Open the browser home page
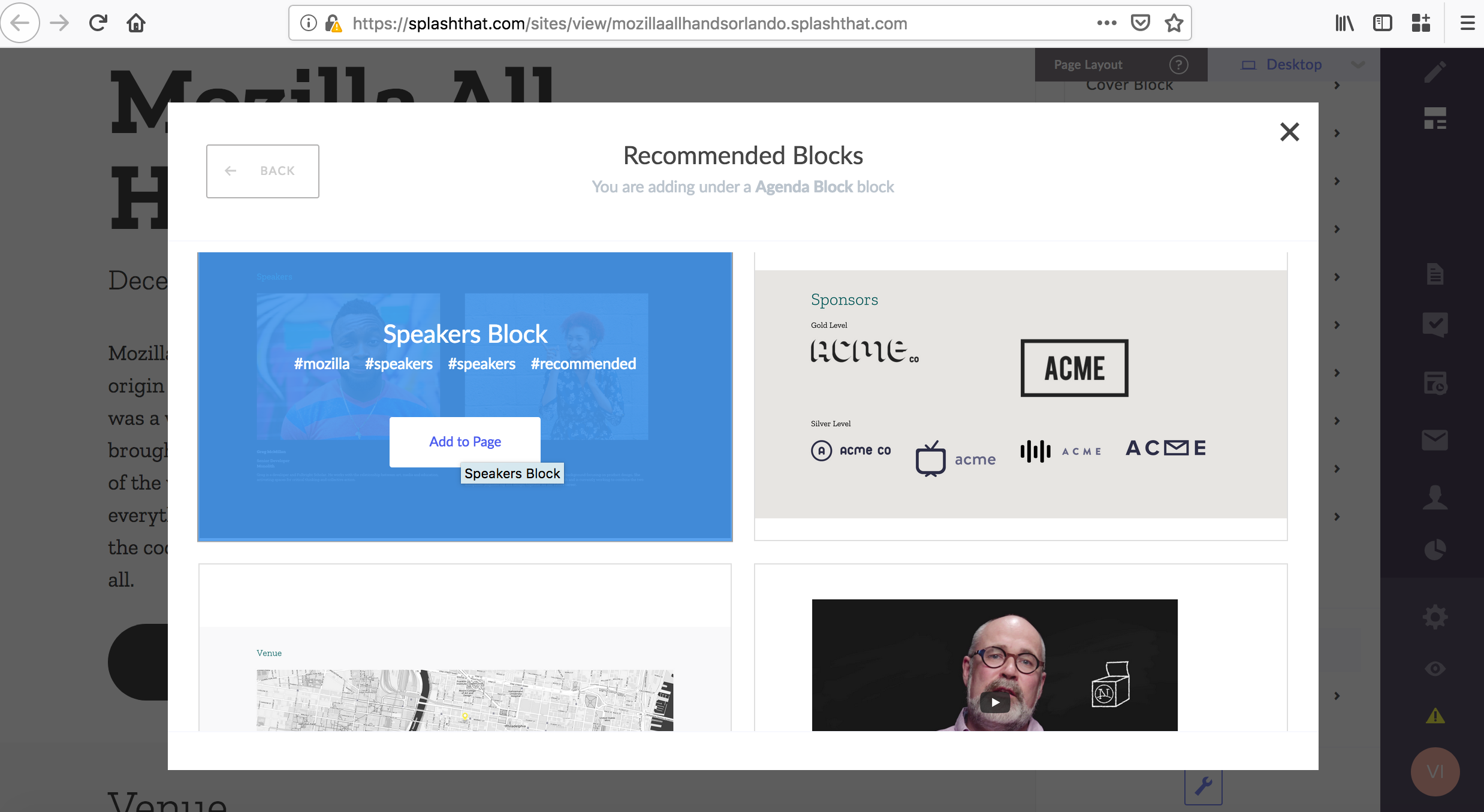The height and width of the screenshot is (812, 1484). click(136, 23)
